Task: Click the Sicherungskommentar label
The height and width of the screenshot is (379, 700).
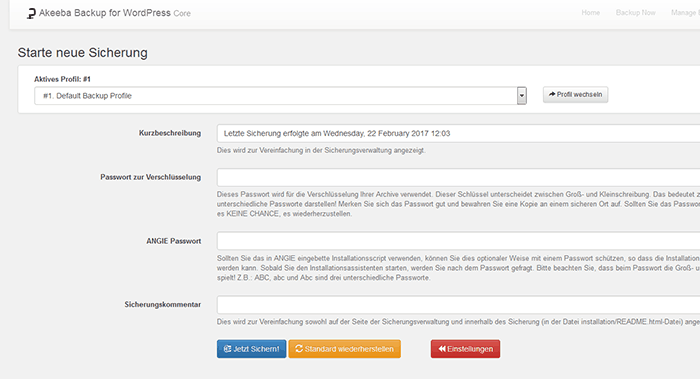Action: point(162,304)
